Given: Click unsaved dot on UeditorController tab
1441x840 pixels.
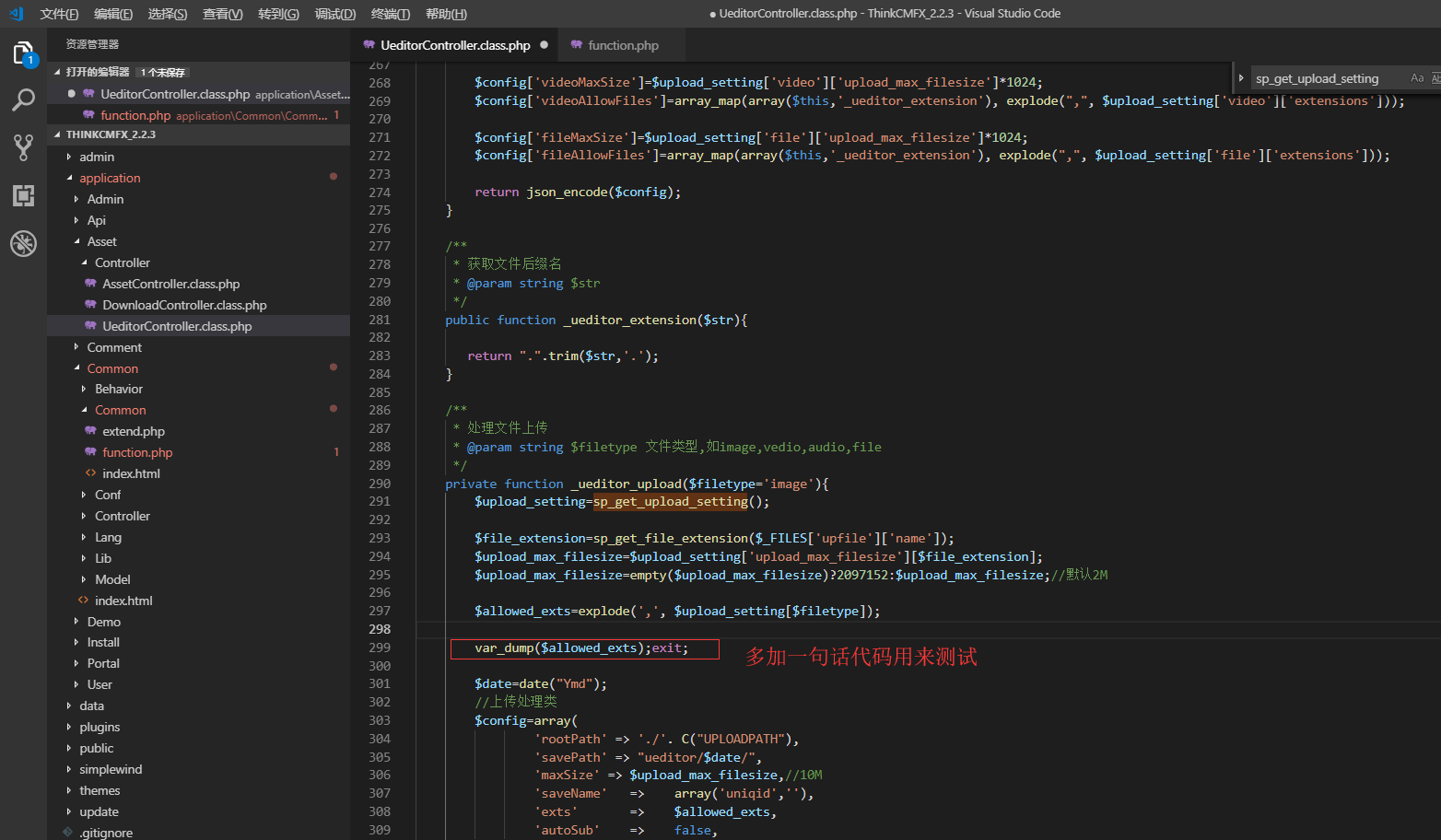Looking at the screenshot, I should click(544, 45).
